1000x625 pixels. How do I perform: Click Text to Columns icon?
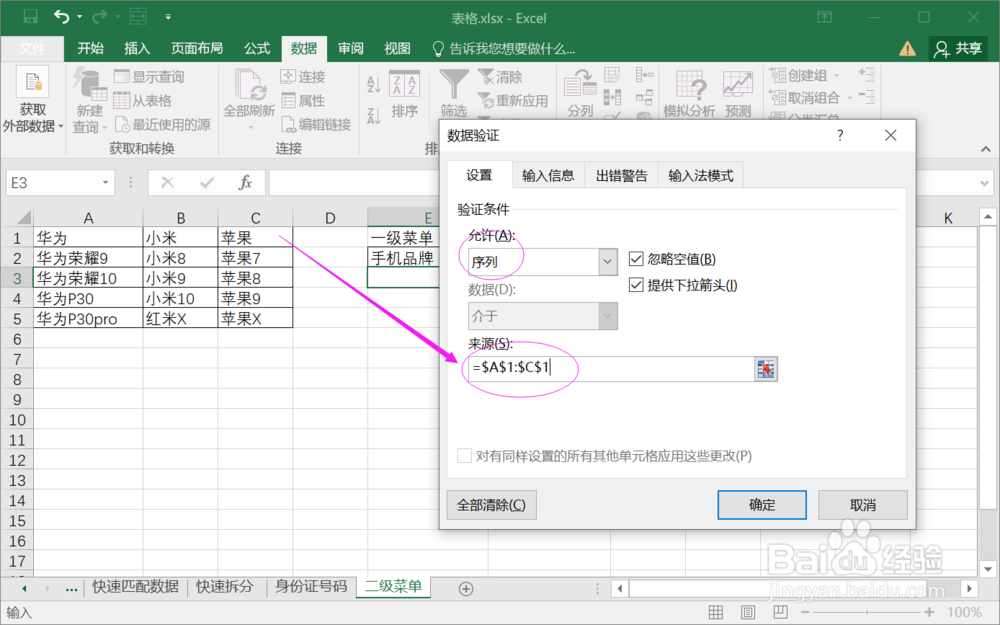(580, 85)
